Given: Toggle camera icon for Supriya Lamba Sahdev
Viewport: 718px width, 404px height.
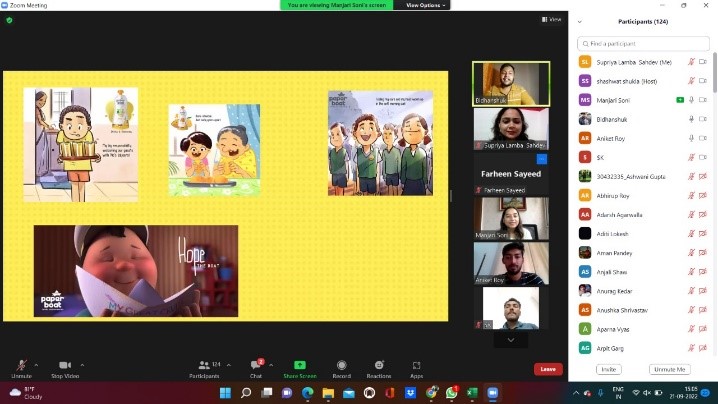Looking at the screenshot, I should pos(703,62).
